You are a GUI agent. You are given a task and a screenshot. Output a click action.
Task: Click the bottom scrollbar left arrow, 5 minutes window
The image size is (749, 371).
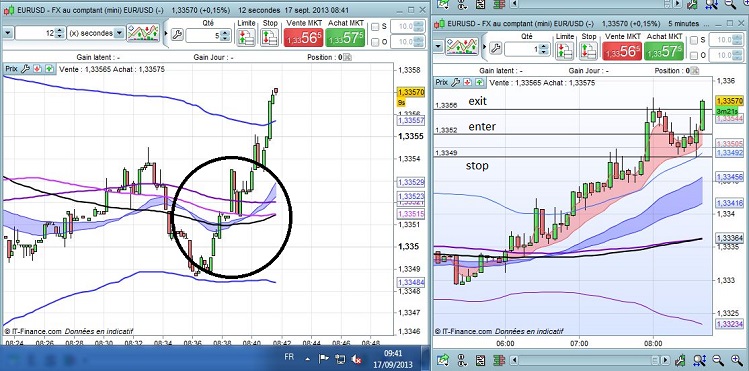pyautogui.click(x=515, y=360)
